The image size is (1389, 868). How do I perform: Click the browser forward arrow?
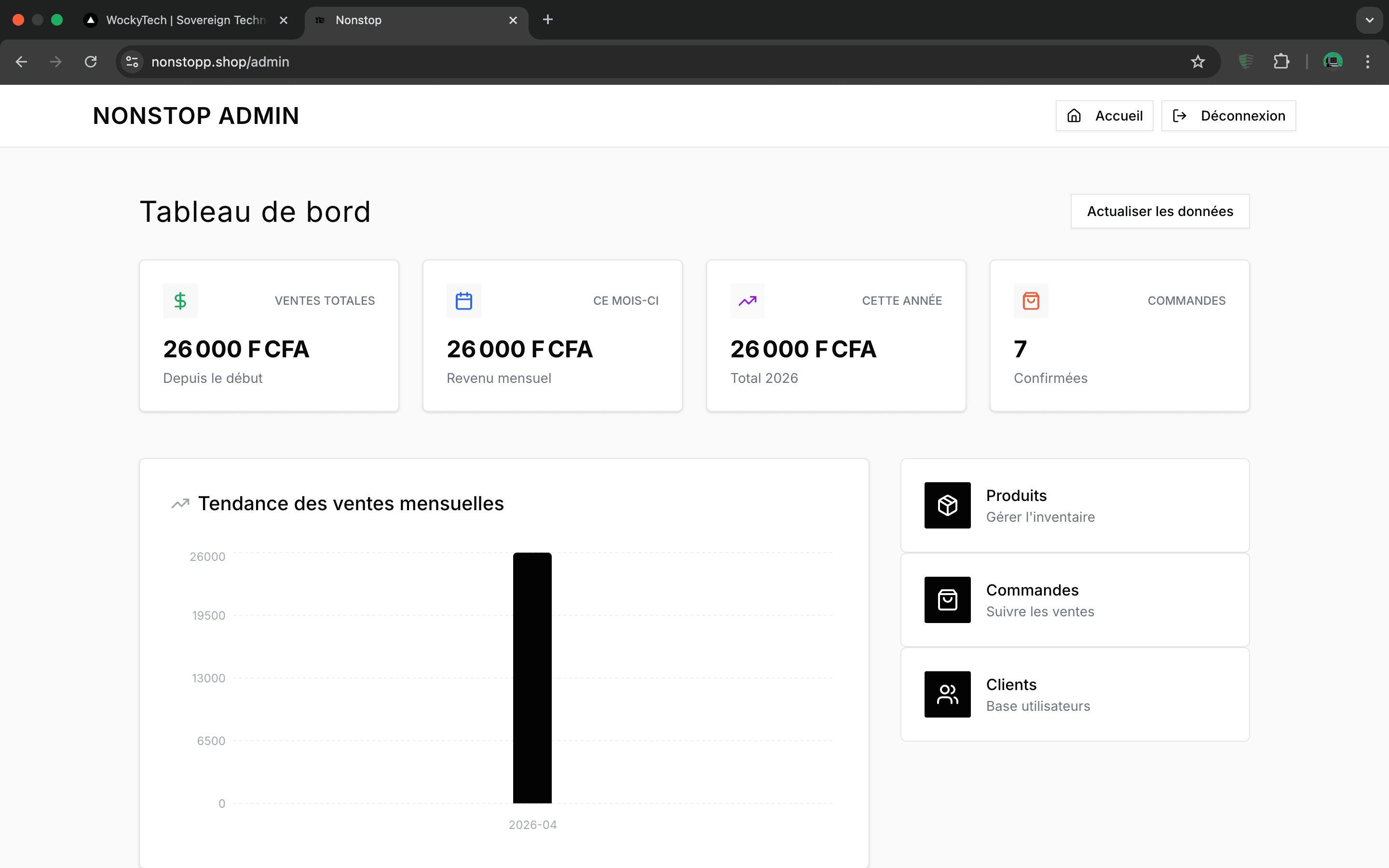(55, 61)
